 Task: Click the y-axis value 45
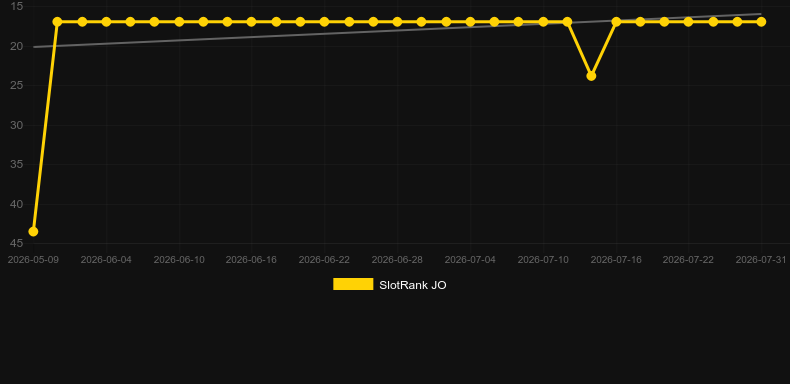tap(17, 243)
